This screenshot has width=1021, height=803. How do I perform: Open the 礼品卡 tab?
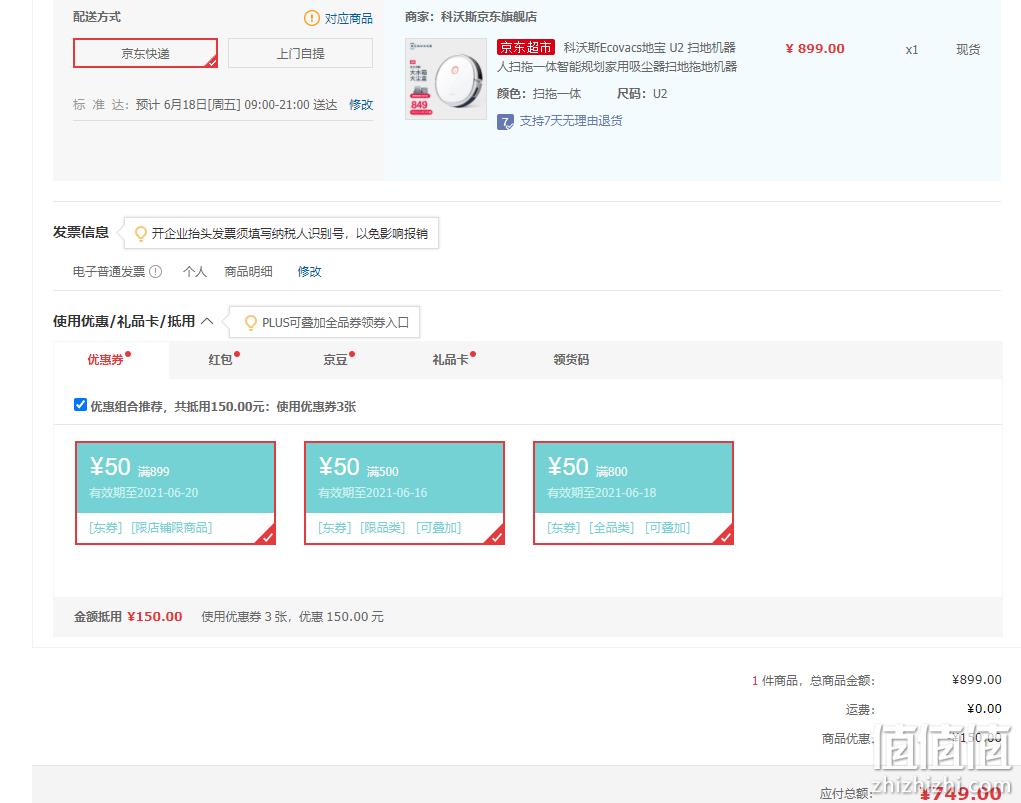[x=451, y=359]
